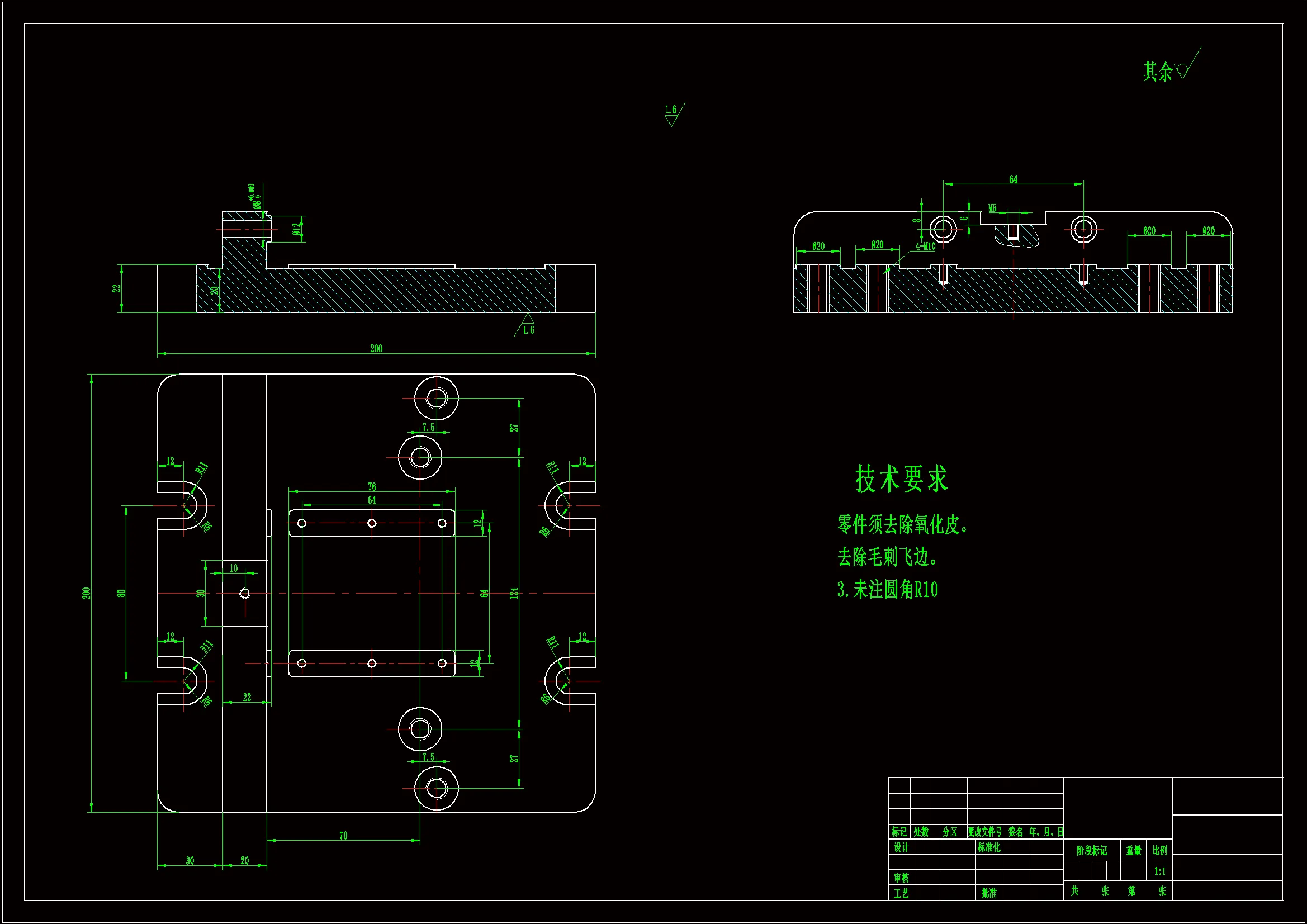
Task: Select the M5 thread label
Action: [992, 209]
